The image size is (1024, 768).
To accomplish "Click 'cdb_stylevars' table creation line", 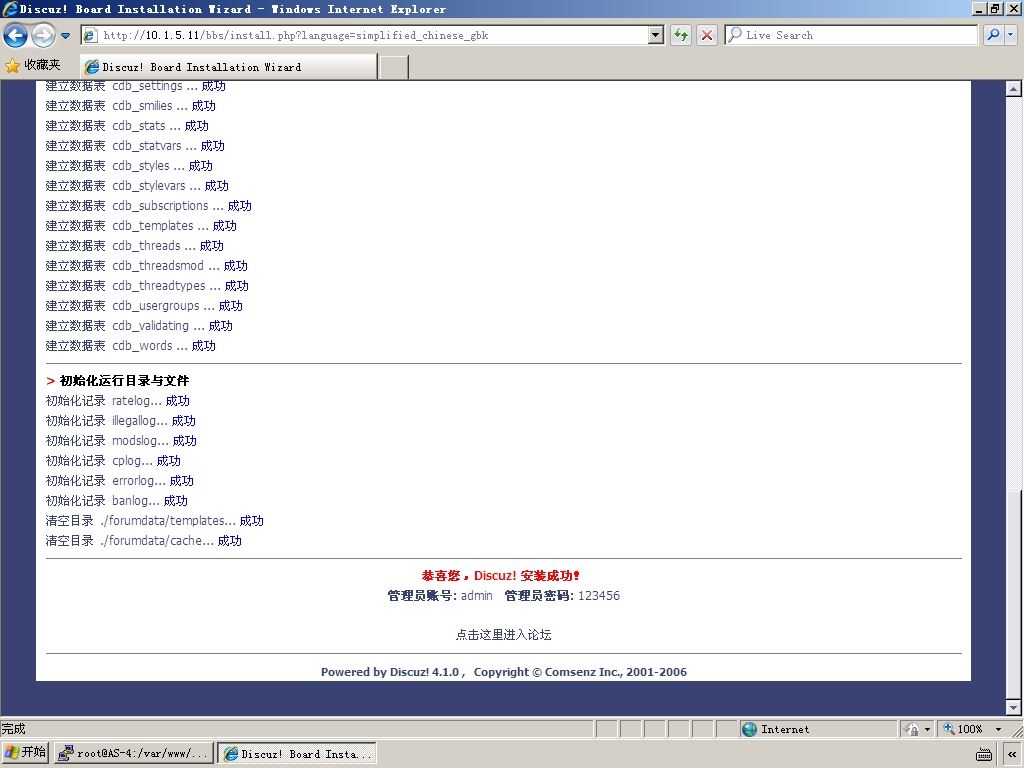I will 137,185.
